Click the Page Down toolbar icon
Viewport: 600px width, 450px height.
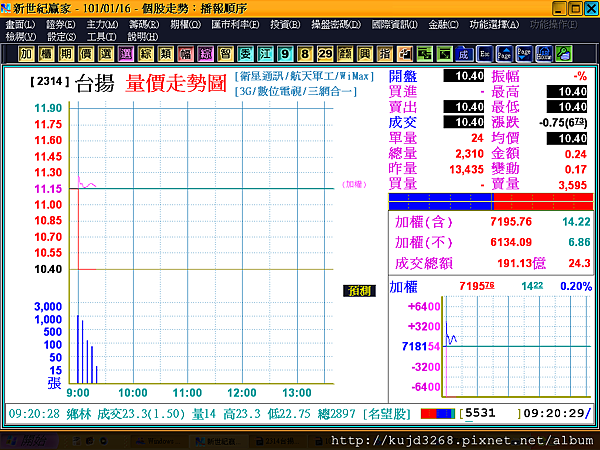coord(523,54)
